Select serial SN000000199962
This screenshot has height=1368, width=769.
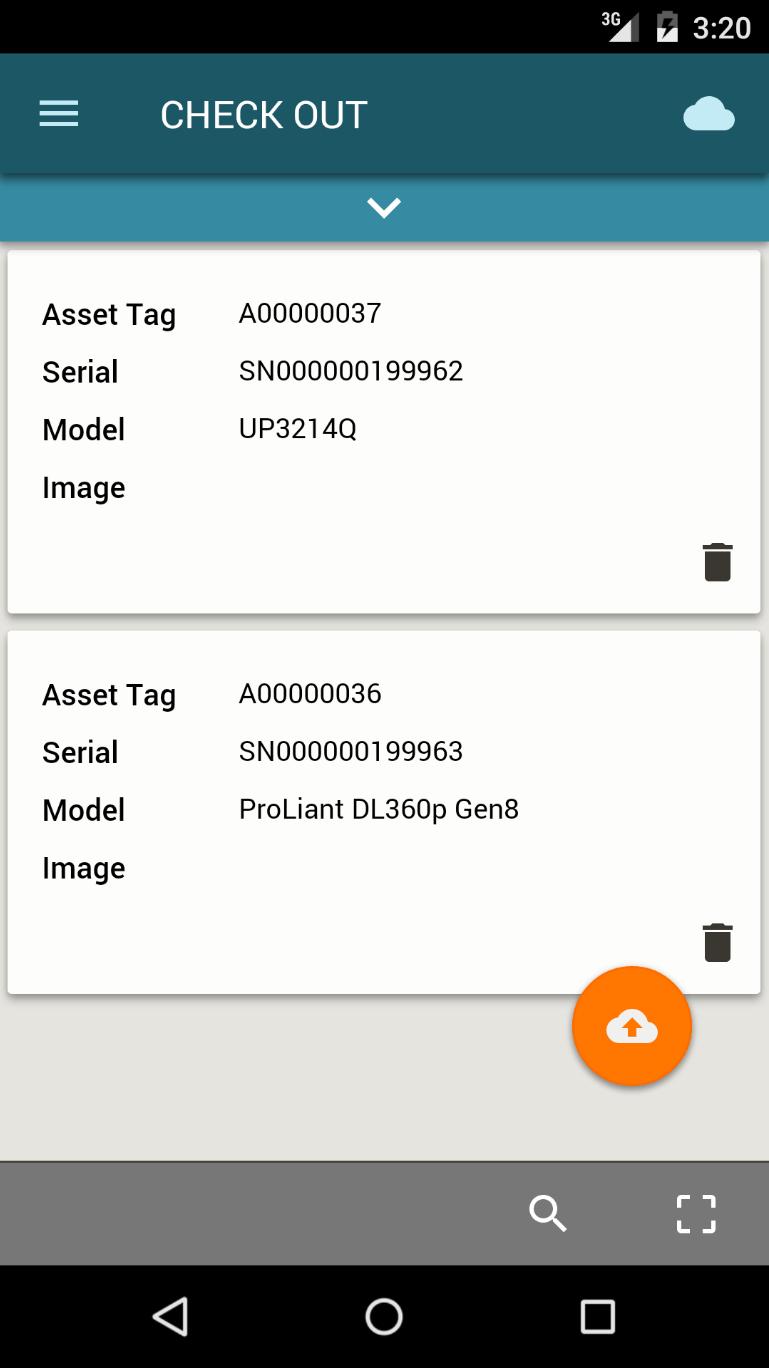(351, 372)
